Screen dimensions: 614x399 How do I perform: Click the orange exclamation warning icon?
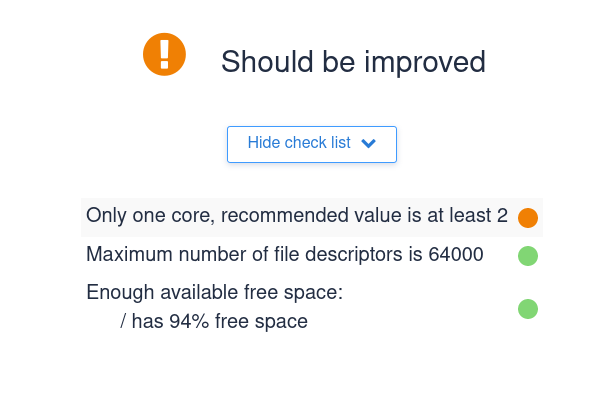coord(164,54)
